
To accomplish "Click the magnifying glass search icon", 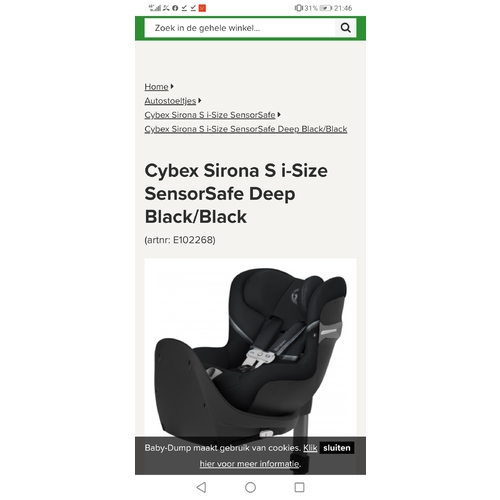I will click(x=345, y=28).
